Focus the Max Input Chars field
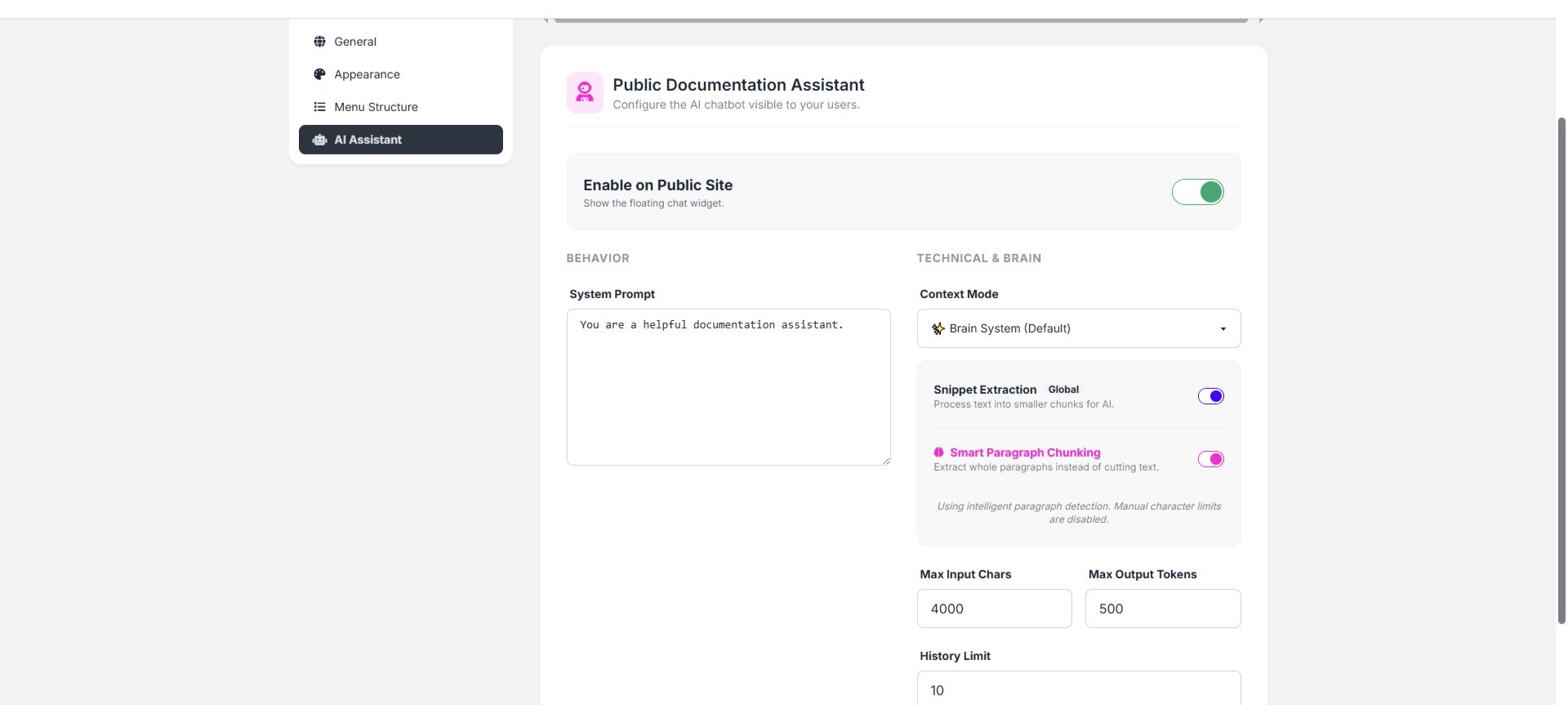The height and width of the screenshot is (705, 1568). pyautogui.click(x=994, y=609)
